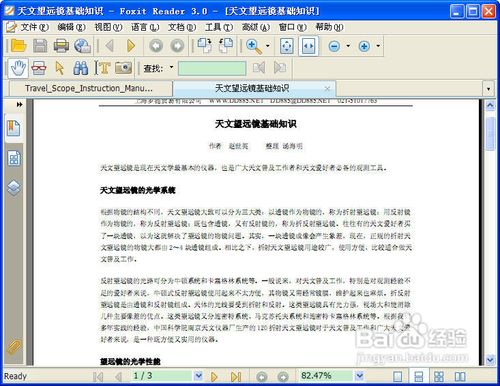Open the zoom percentage dropdown 82.47%

(359, 376)
